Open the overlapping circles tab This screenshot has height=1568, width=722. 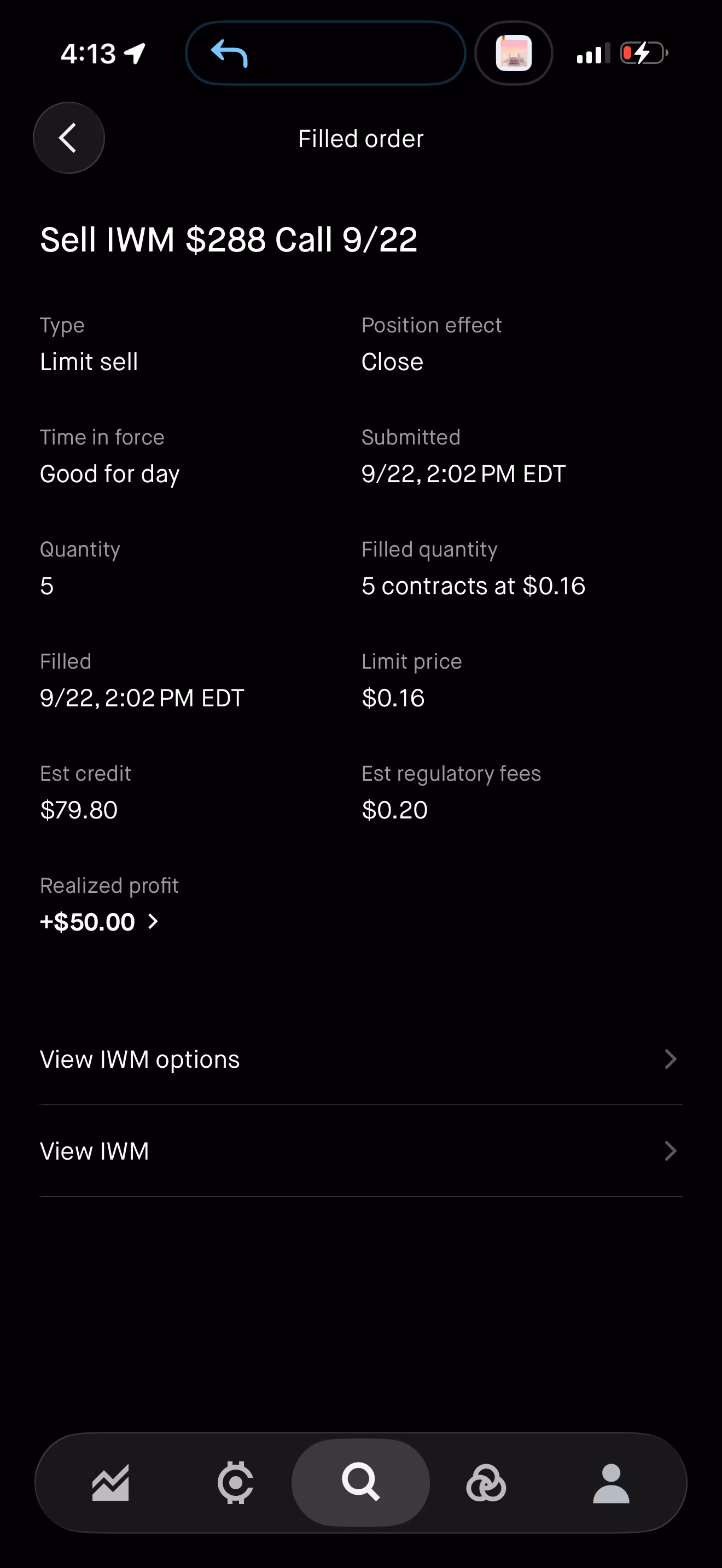[x=486, y=1483]
